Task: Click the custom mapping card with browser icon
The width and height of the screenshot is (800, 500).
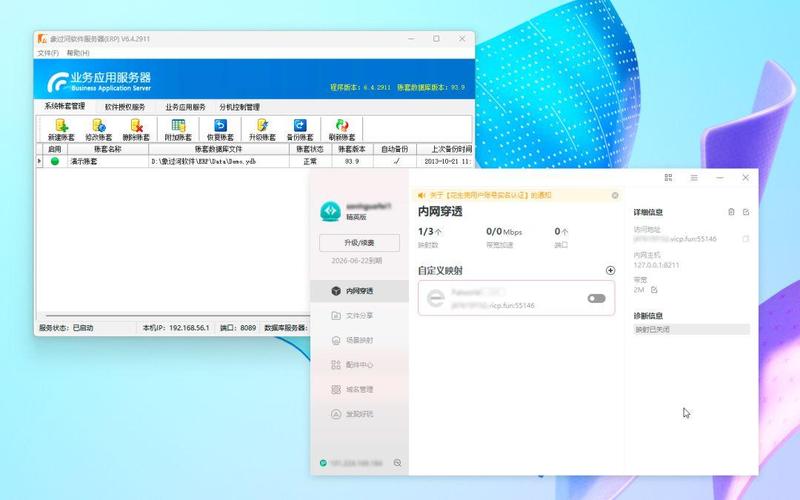Action: click(516, 298)
